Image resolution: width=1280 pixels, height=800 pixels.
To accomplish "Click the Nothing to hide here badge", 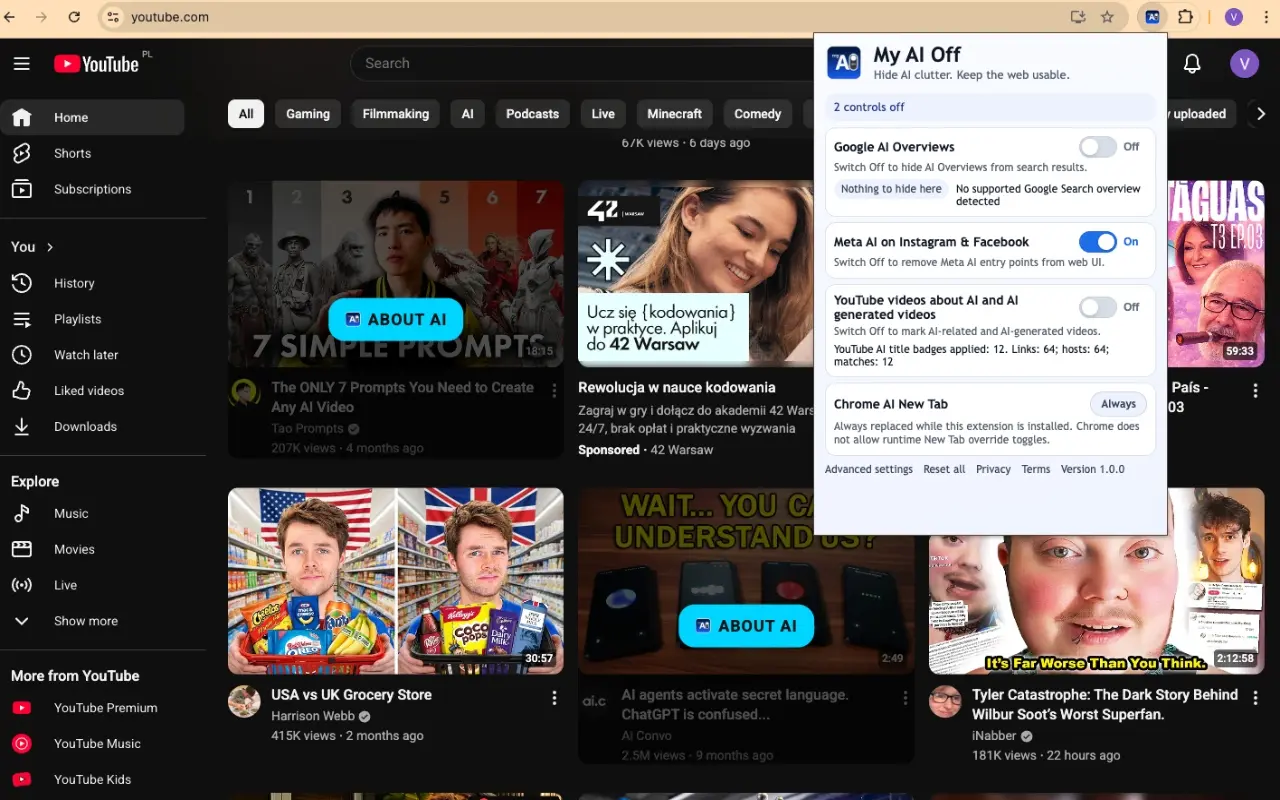I will [891, 189].
